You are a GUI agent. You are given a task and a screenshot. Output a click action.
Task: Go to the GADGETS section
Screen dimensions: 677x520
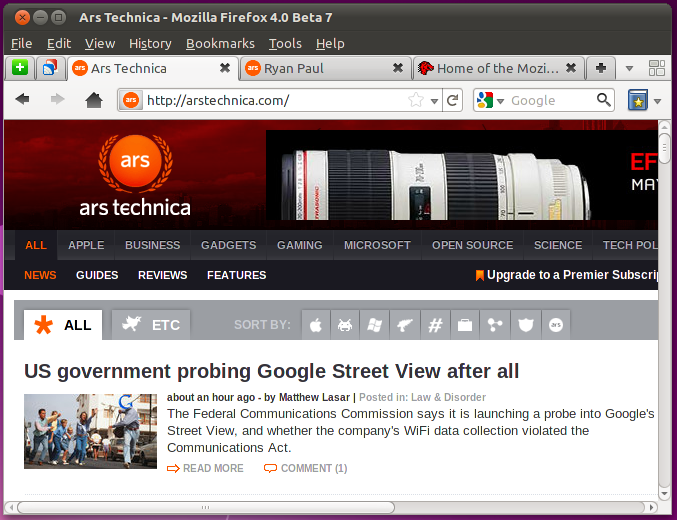pos(228,245)
